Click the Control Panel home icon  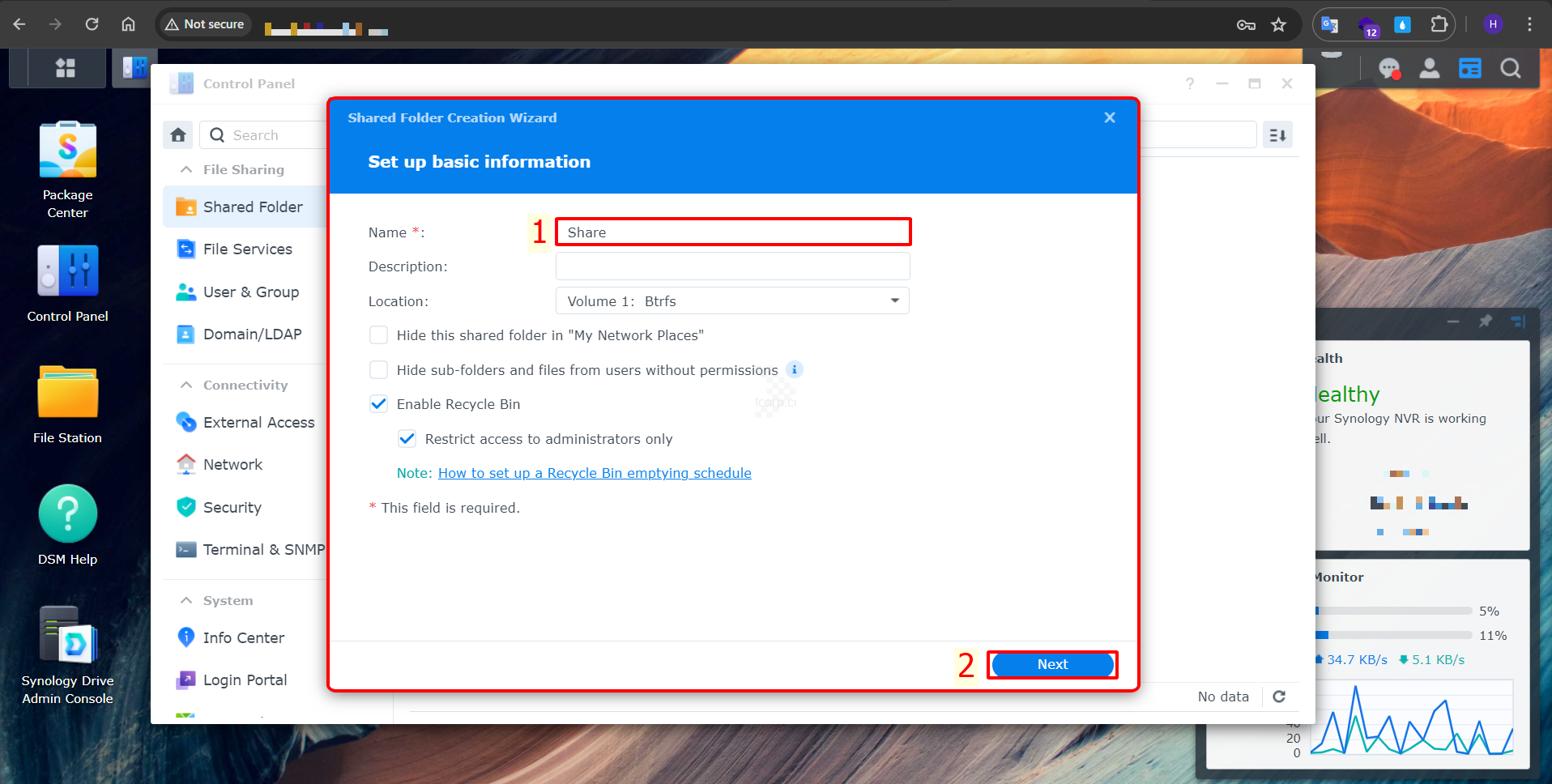[x=178, y=135]
